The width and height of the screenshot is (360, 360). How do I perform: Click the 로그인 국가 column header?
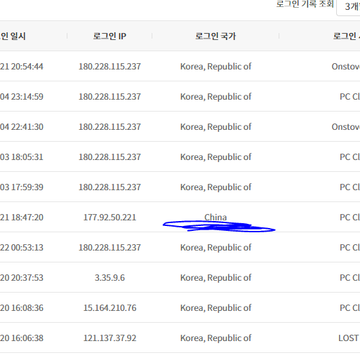[x=215, y=36]
